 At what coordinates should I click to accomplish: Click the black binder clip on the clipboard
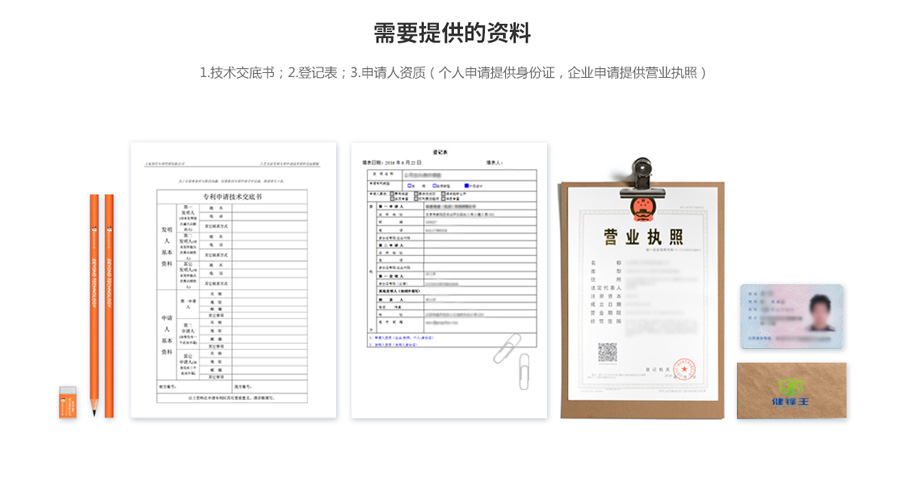tap(642, 178)
